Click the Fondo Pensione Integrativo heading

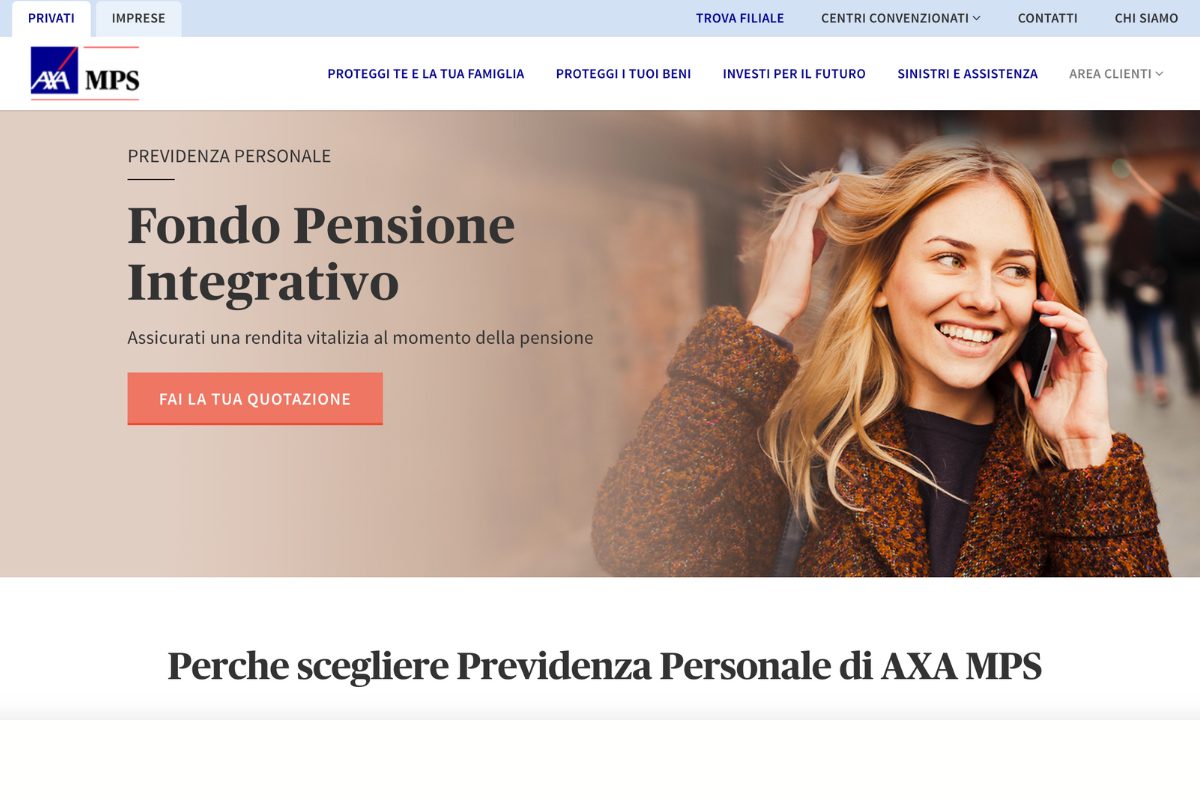coord(321,253)
